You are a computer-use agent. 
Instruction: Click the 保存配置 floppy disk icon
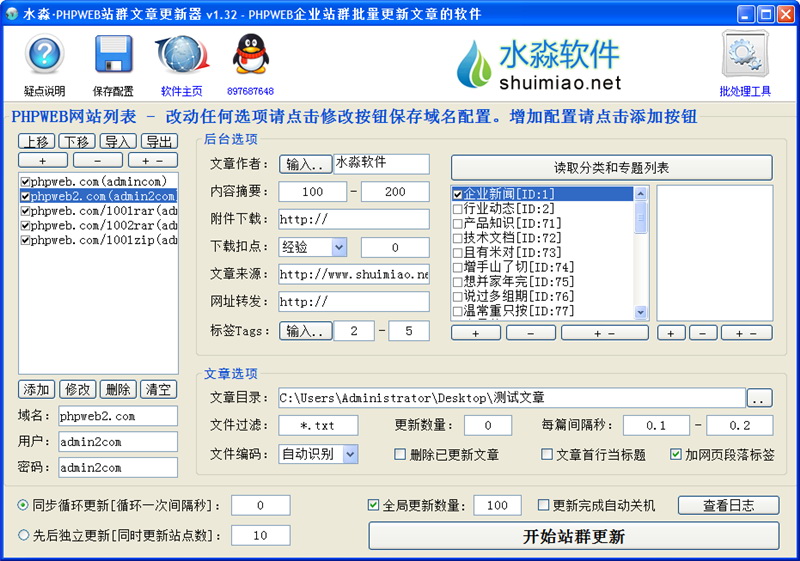click(113, 55)
